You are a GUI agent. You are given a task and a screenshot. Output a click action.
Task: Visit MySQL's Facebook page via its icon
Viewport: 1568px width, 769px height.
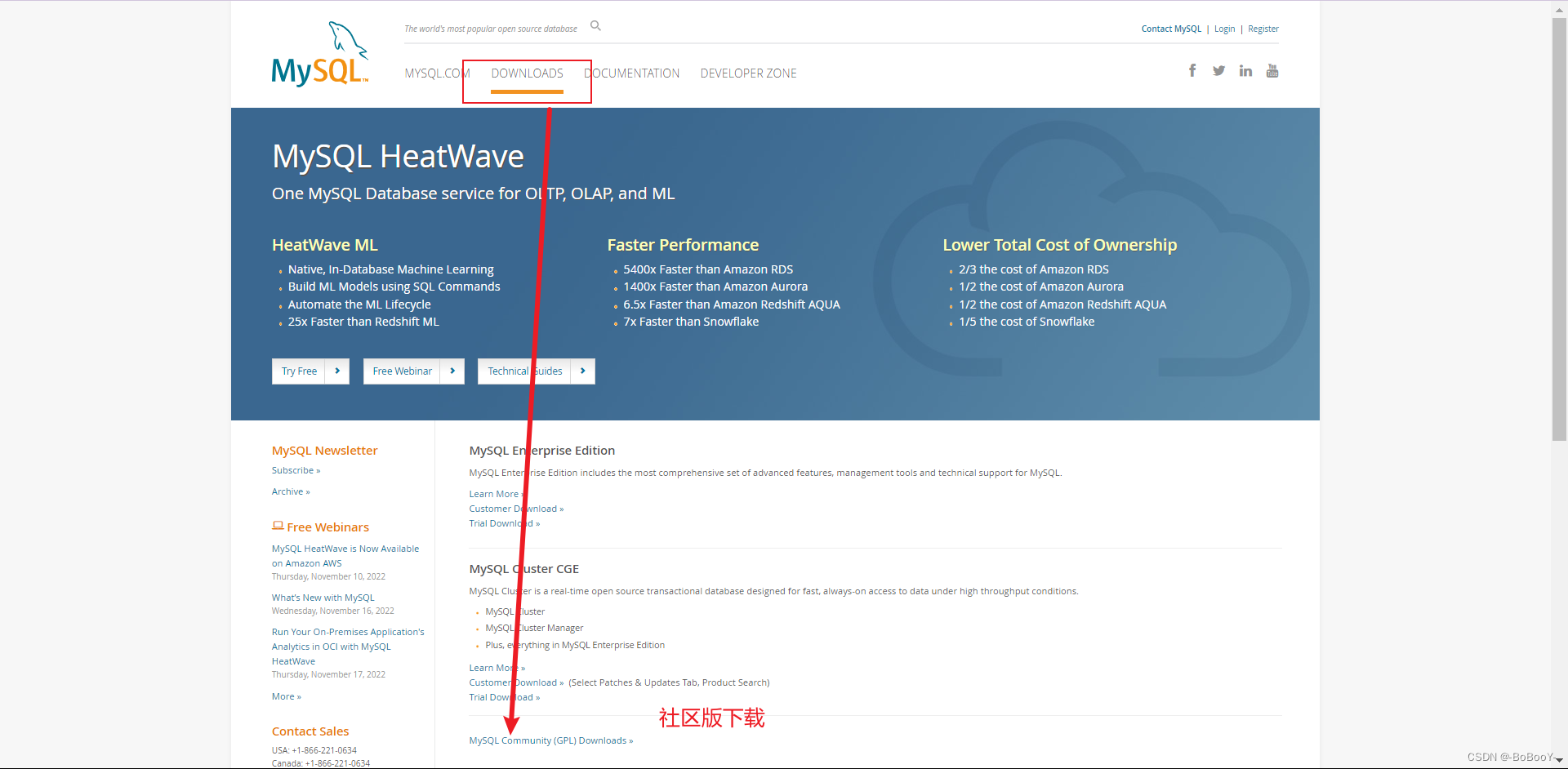click(x=1192, y=70)
